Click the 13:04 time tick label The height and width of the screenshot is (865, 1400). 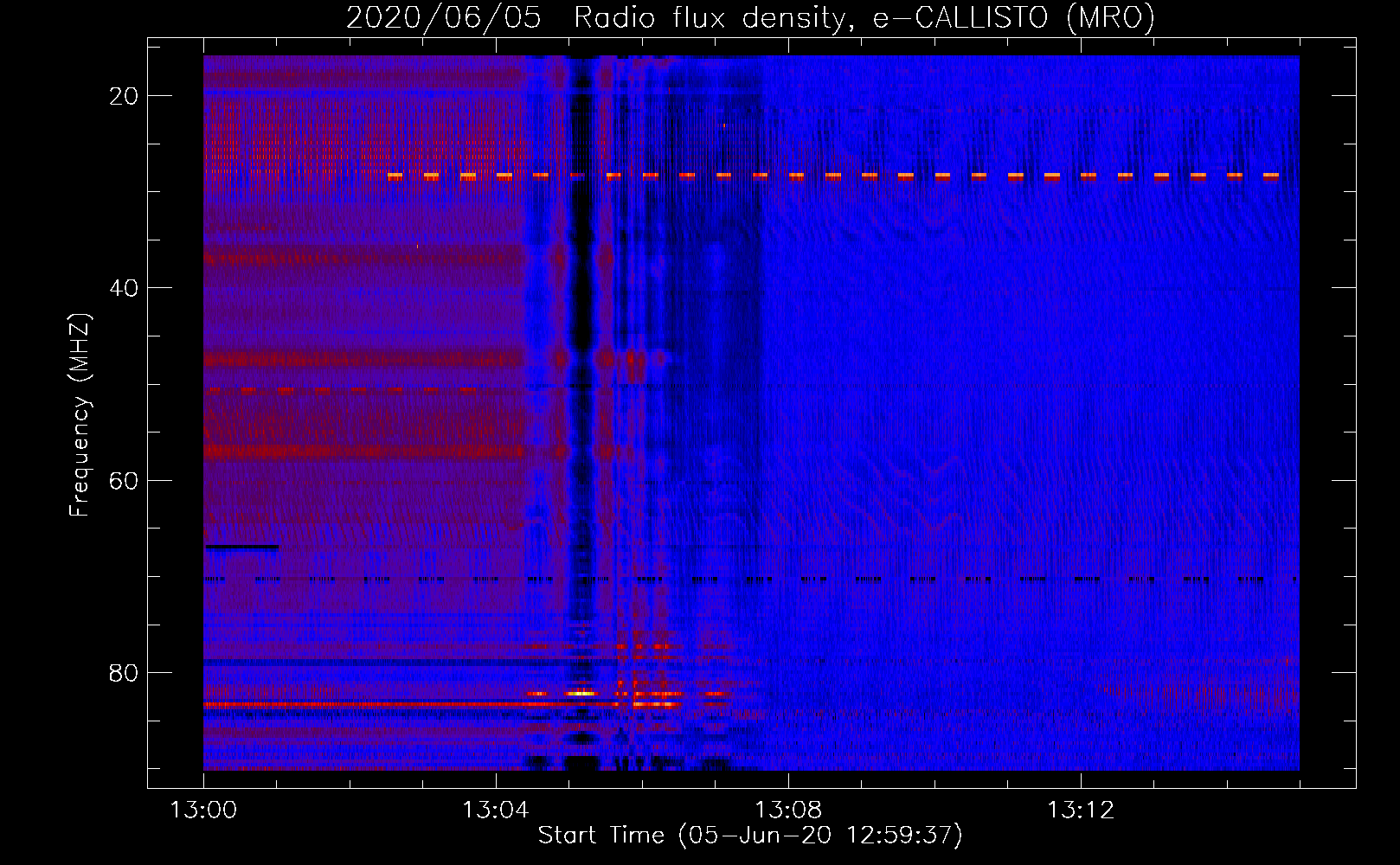point(496,811)
